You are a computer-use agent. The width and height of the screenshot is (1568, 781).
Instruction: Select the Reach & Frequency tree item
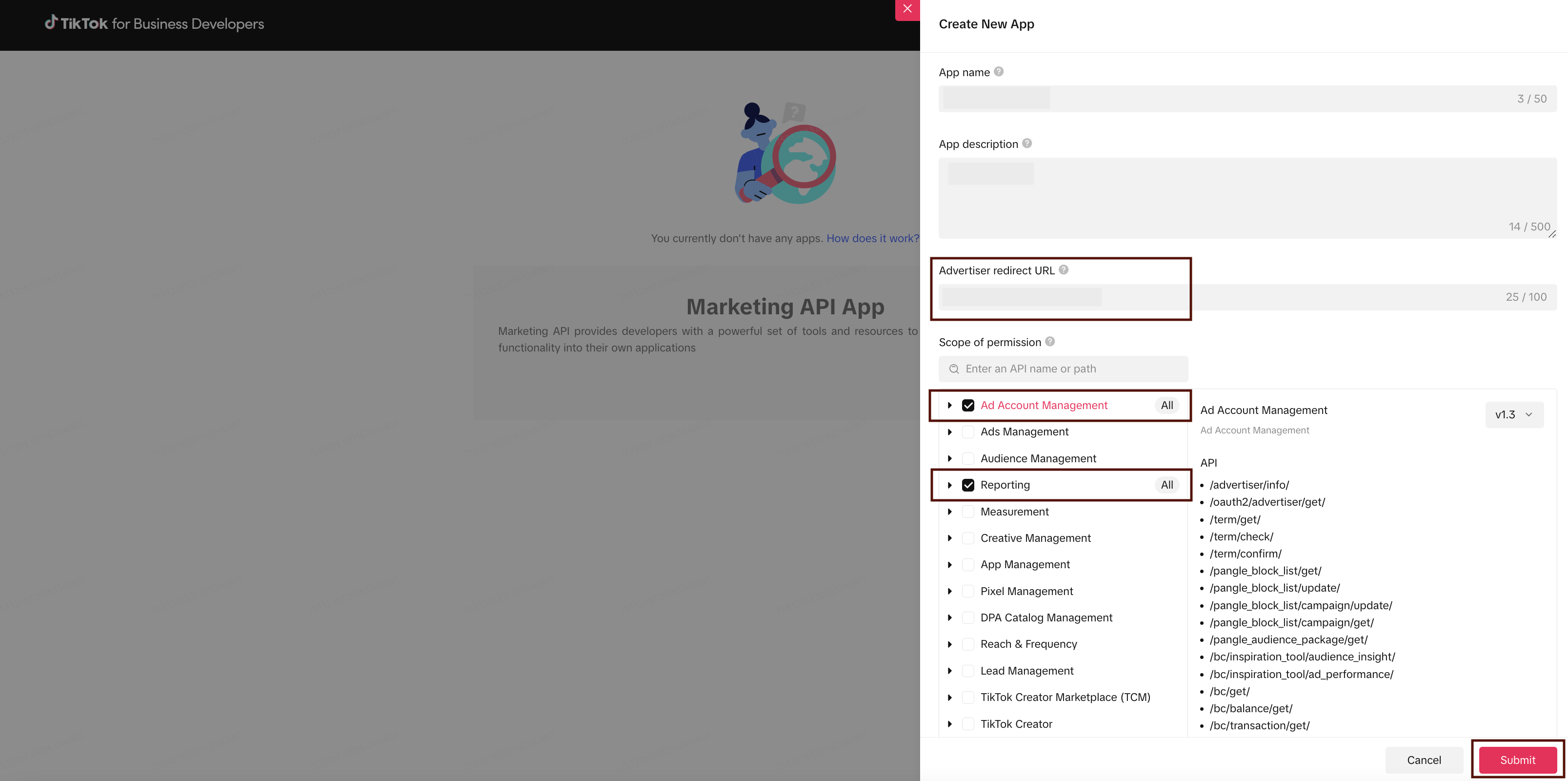tap(1028, 644)
